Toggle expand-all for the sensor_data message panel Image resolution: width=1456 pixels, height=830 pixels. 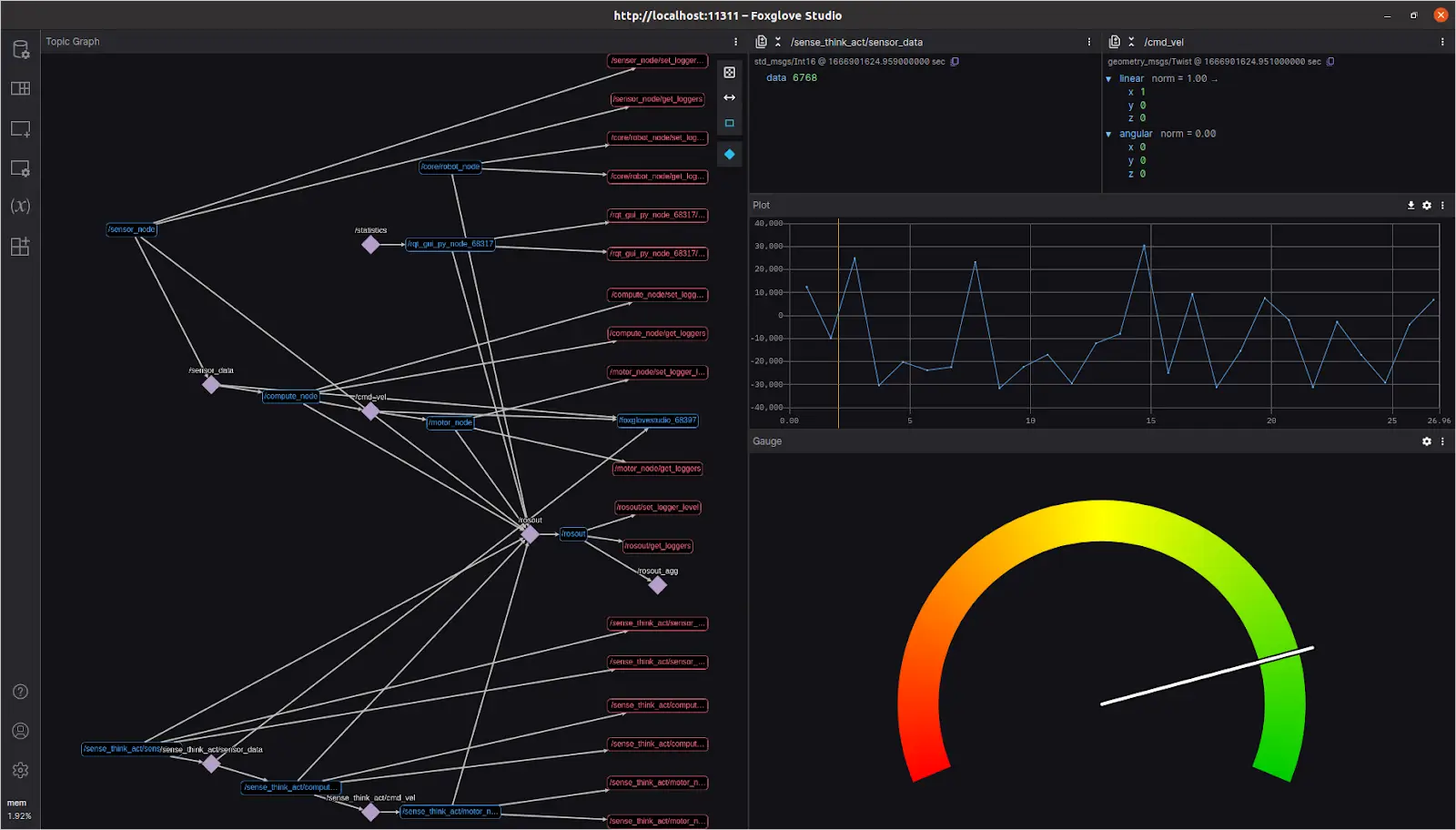click(778, 42)
